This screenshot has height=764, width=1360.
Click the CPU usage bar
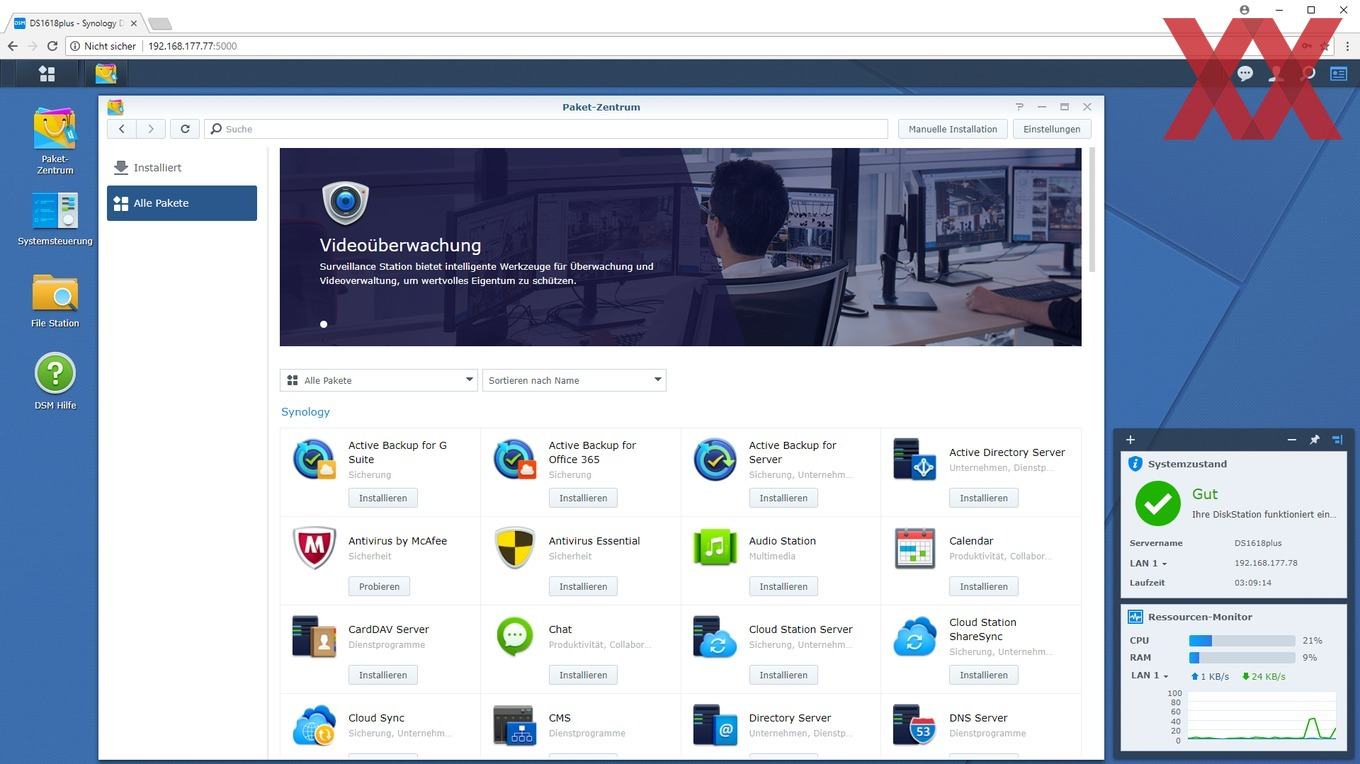(1242, 640)
